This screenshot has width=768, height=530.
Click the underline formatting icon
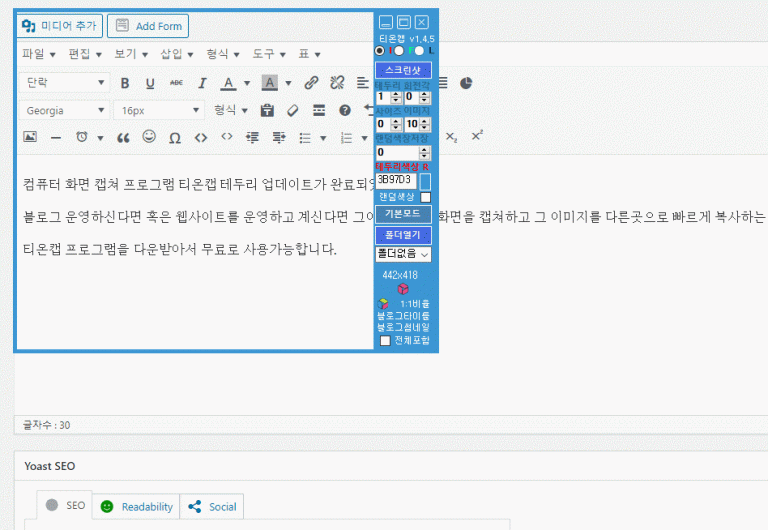tap(150, 83)
